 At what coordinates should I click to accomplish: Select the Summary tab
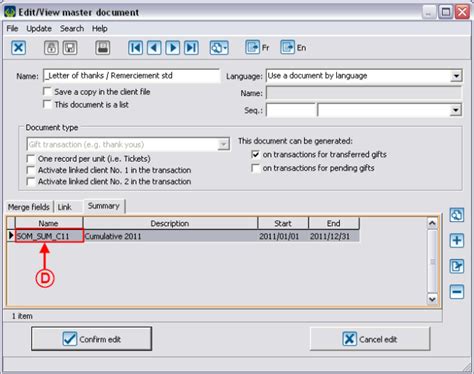click(x=104, y=206)
